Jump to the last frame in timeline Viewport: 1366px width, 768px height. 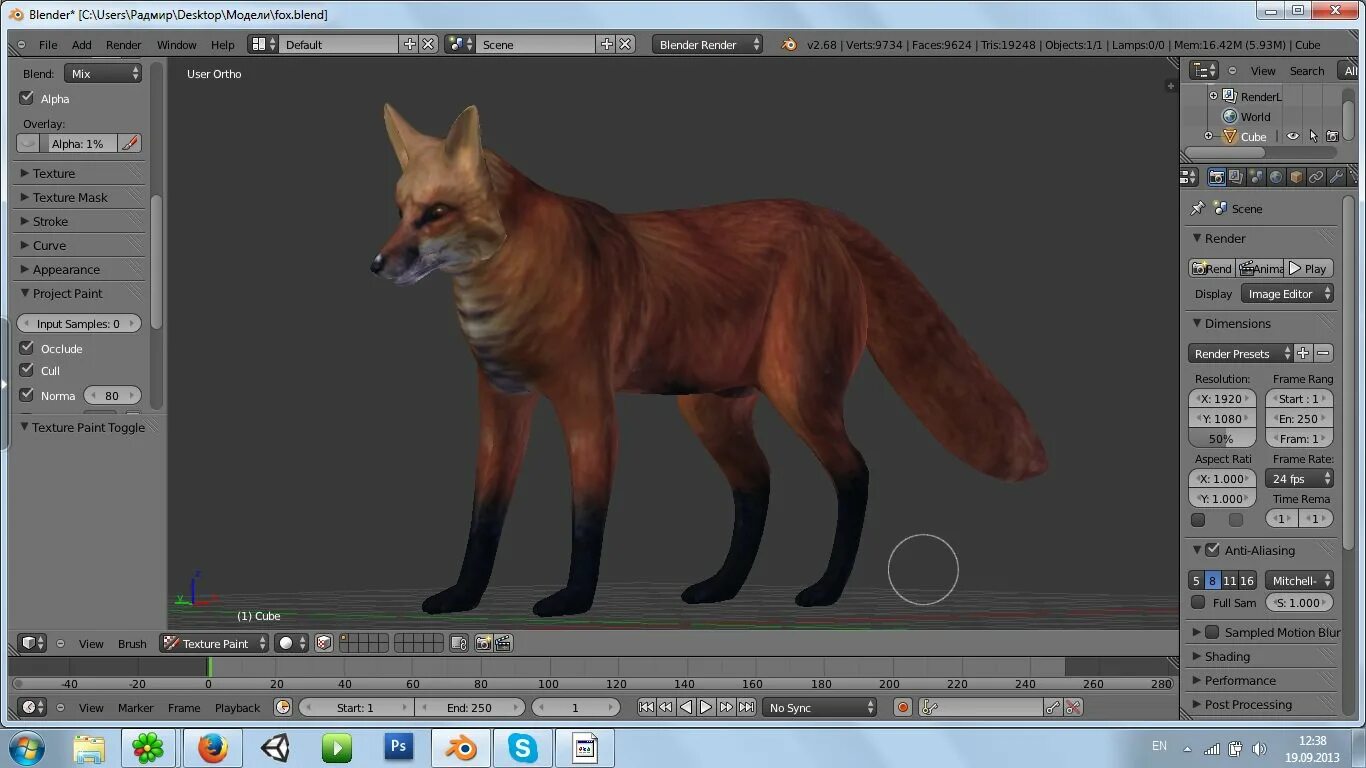(746, 707)
